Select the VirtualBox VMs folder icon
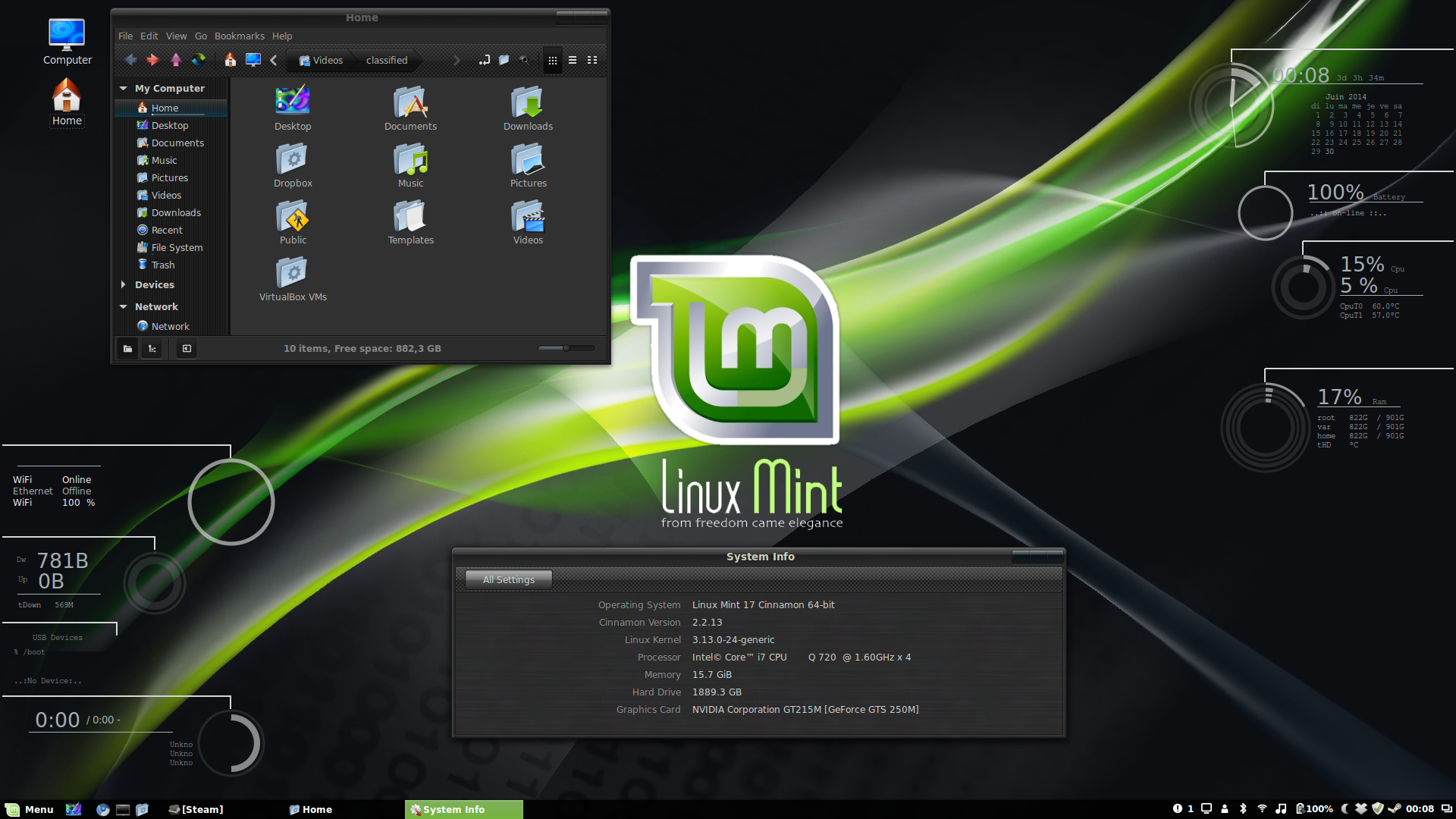The image size is (1456, 819). (293, 280)
